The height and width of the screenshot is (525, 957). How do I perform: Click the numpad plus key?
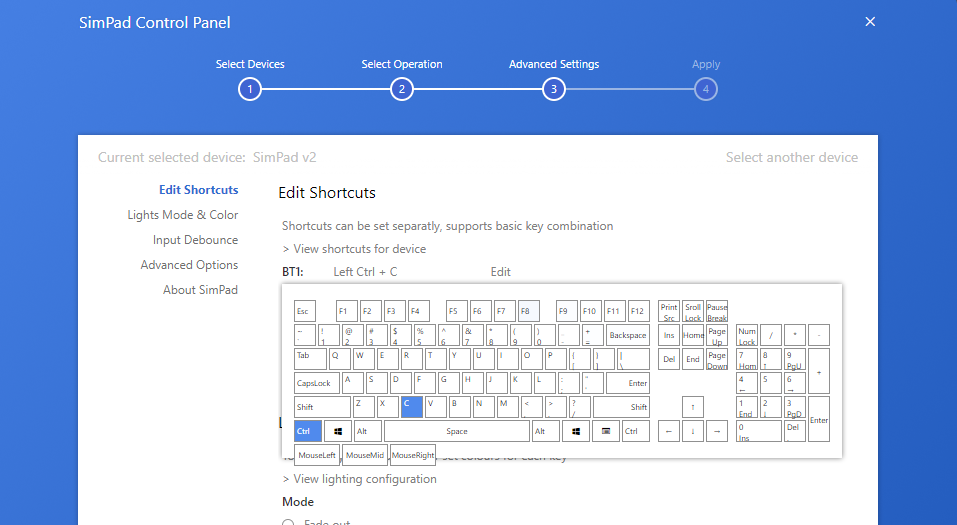818,371
